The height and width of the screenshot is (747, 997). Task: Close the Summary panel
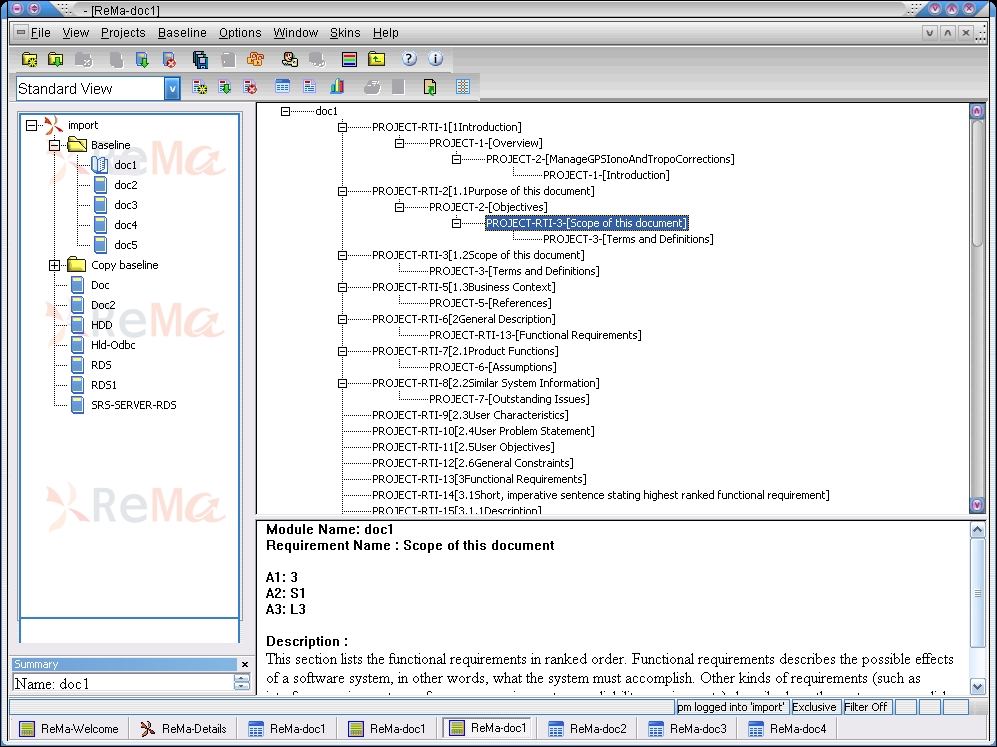pyautogui.click(x=245, y=664)
